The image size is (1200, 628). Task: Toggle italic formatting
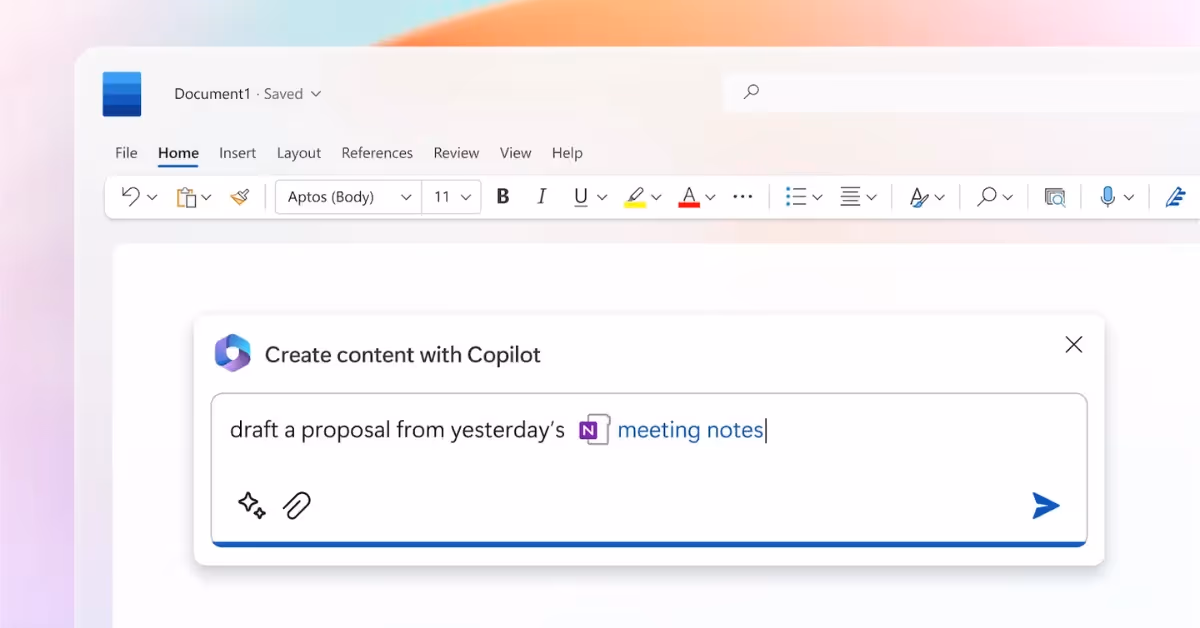coord(541,196)
